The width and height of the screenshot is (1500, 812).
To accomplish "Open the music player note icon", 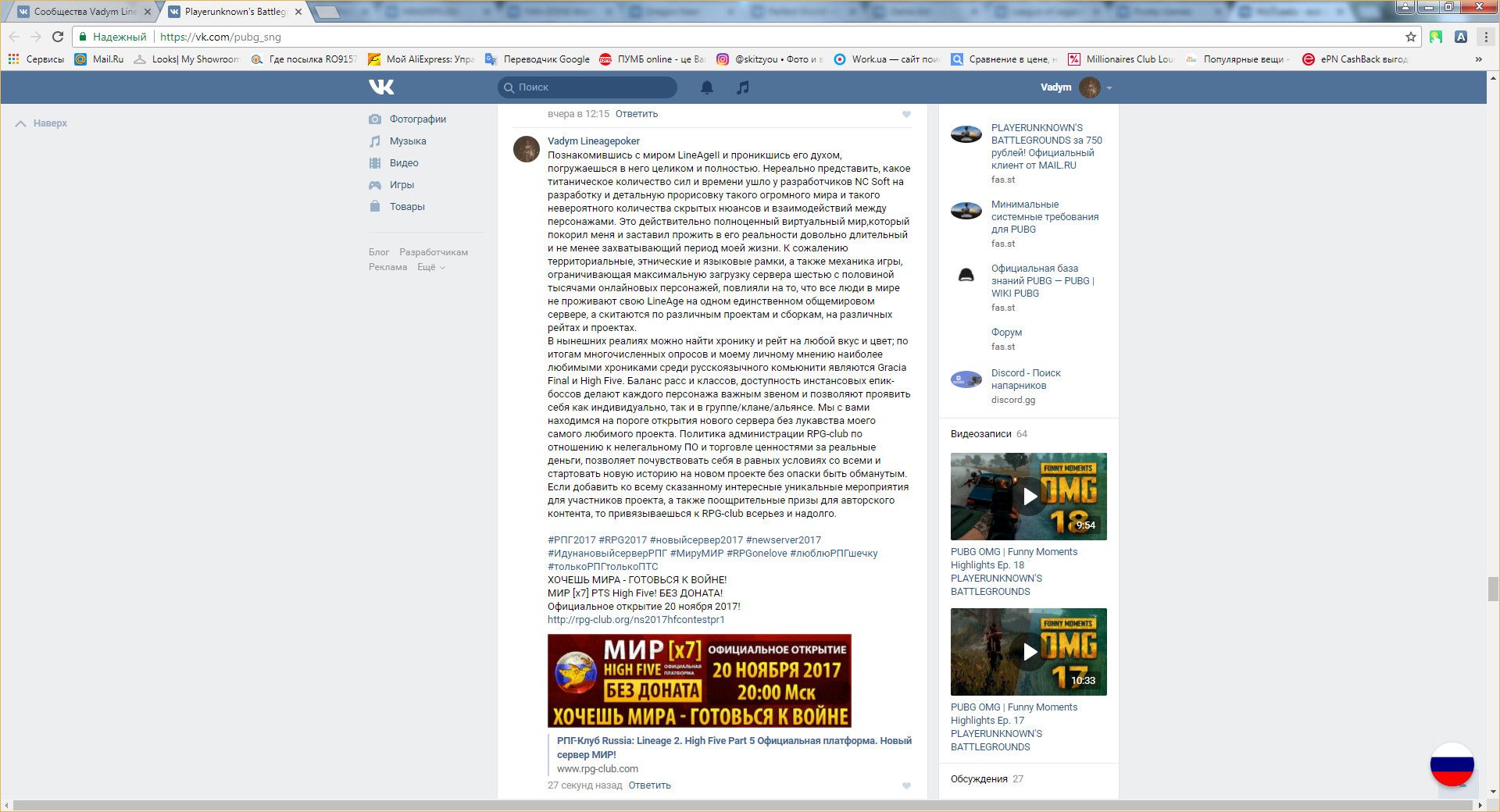I will [743, 87].
